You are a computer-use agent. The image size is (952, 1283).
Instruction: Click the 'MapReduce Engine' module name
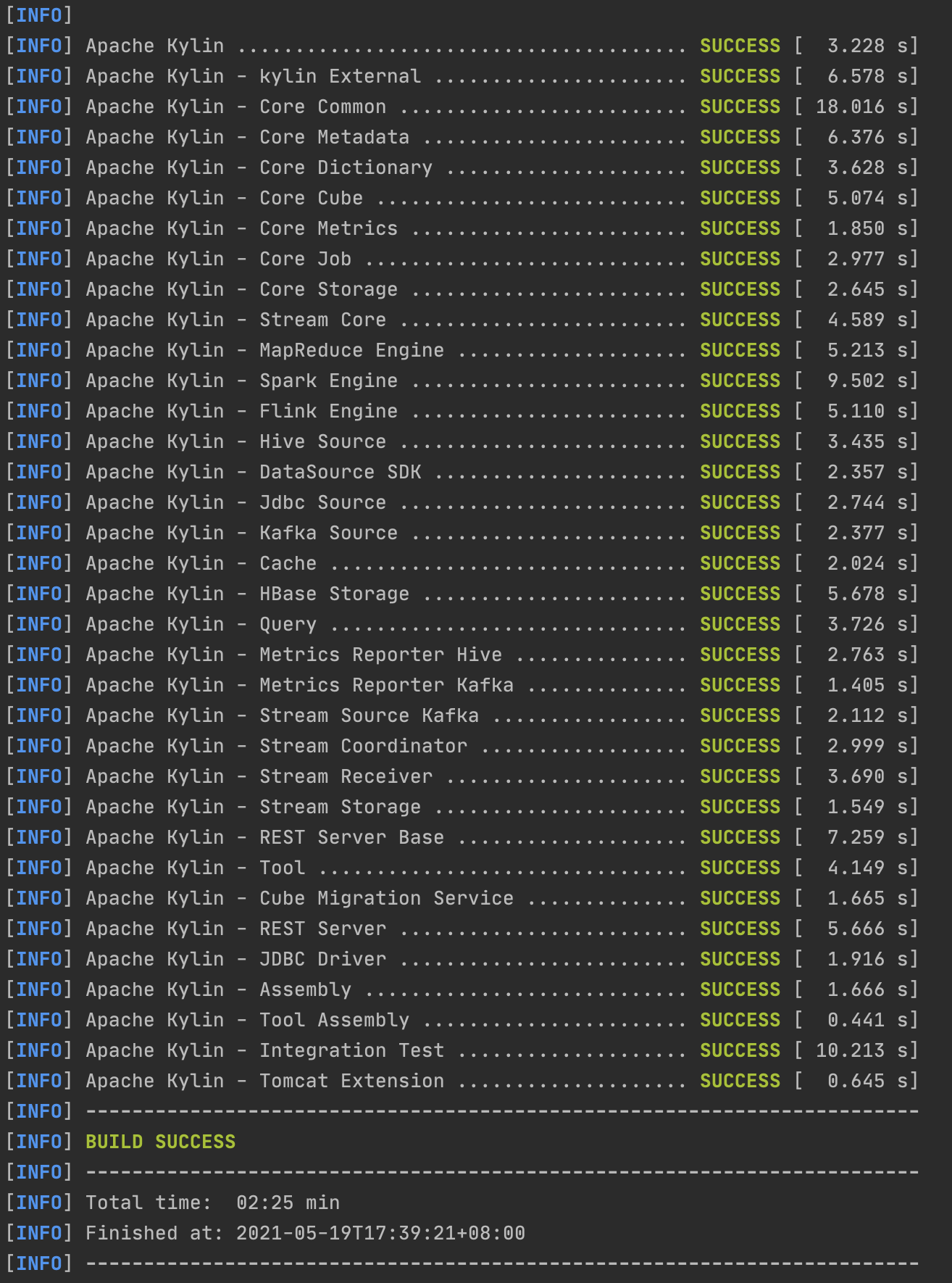point(352,350)
